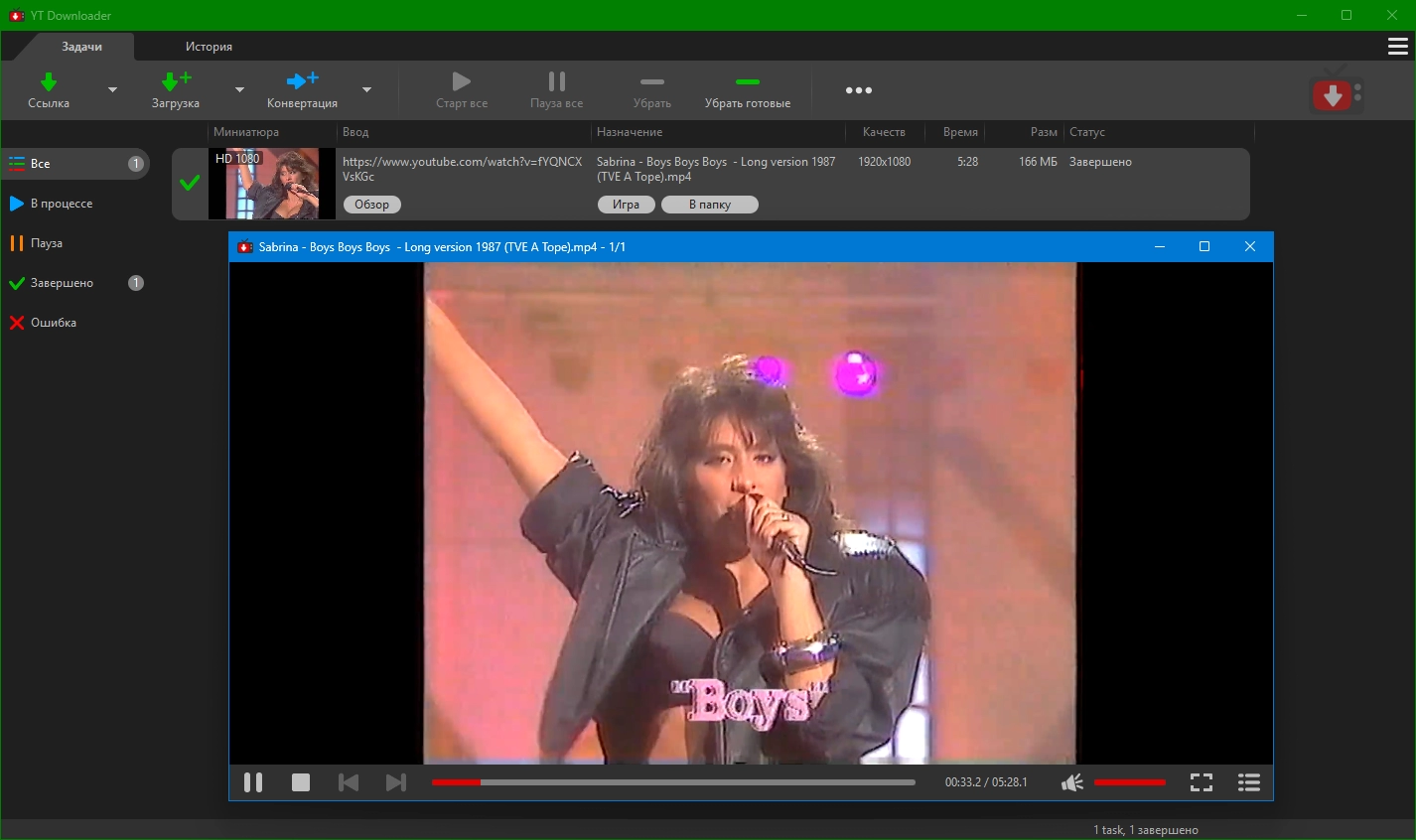Click the 166 МБ size value
The image size is (1416, 840).
pos(1038,162)
